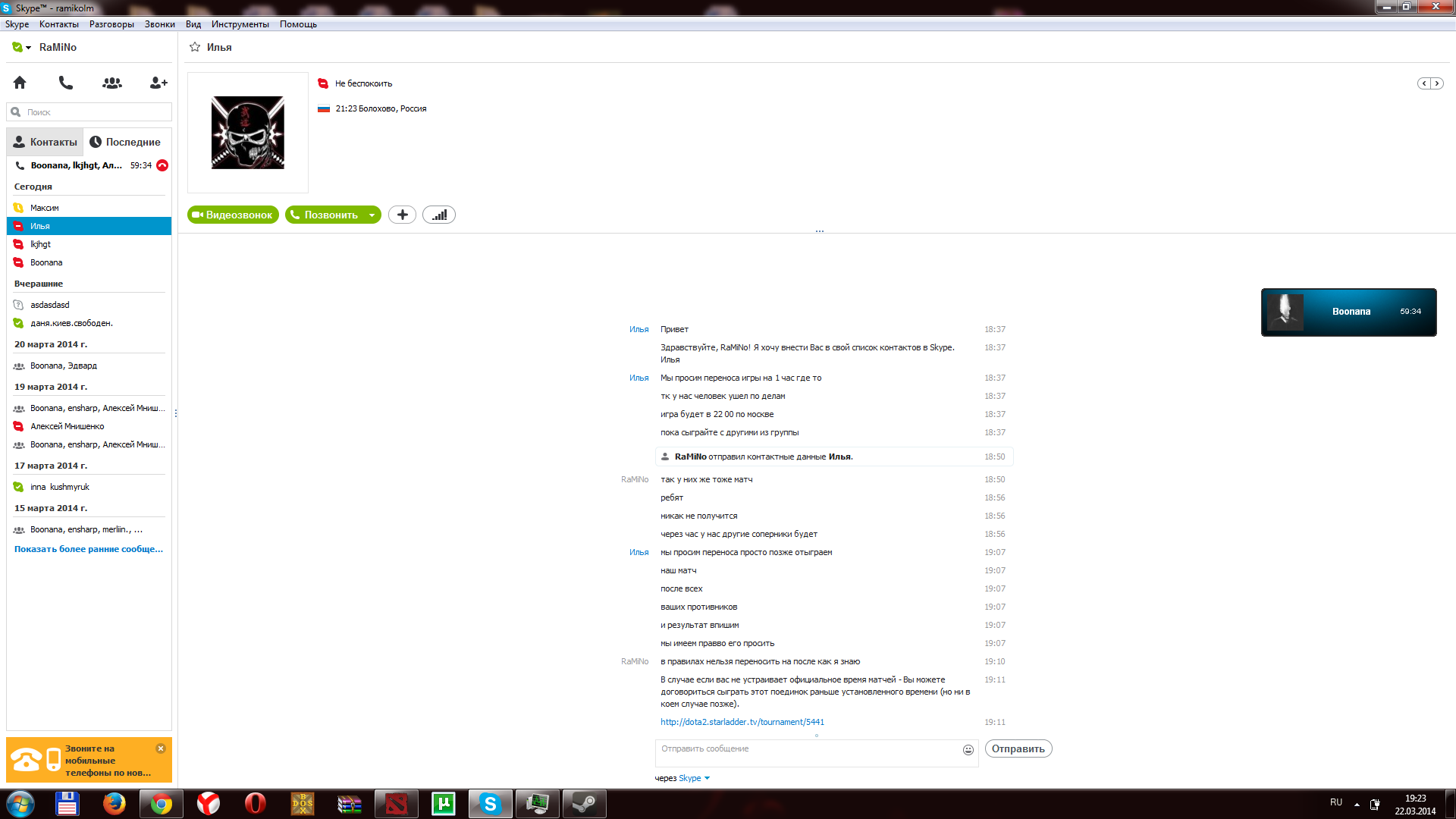The image size is (1456, 819).
Task: Open the own status dropdown next to RaMiNo
Action: point(28,48)
